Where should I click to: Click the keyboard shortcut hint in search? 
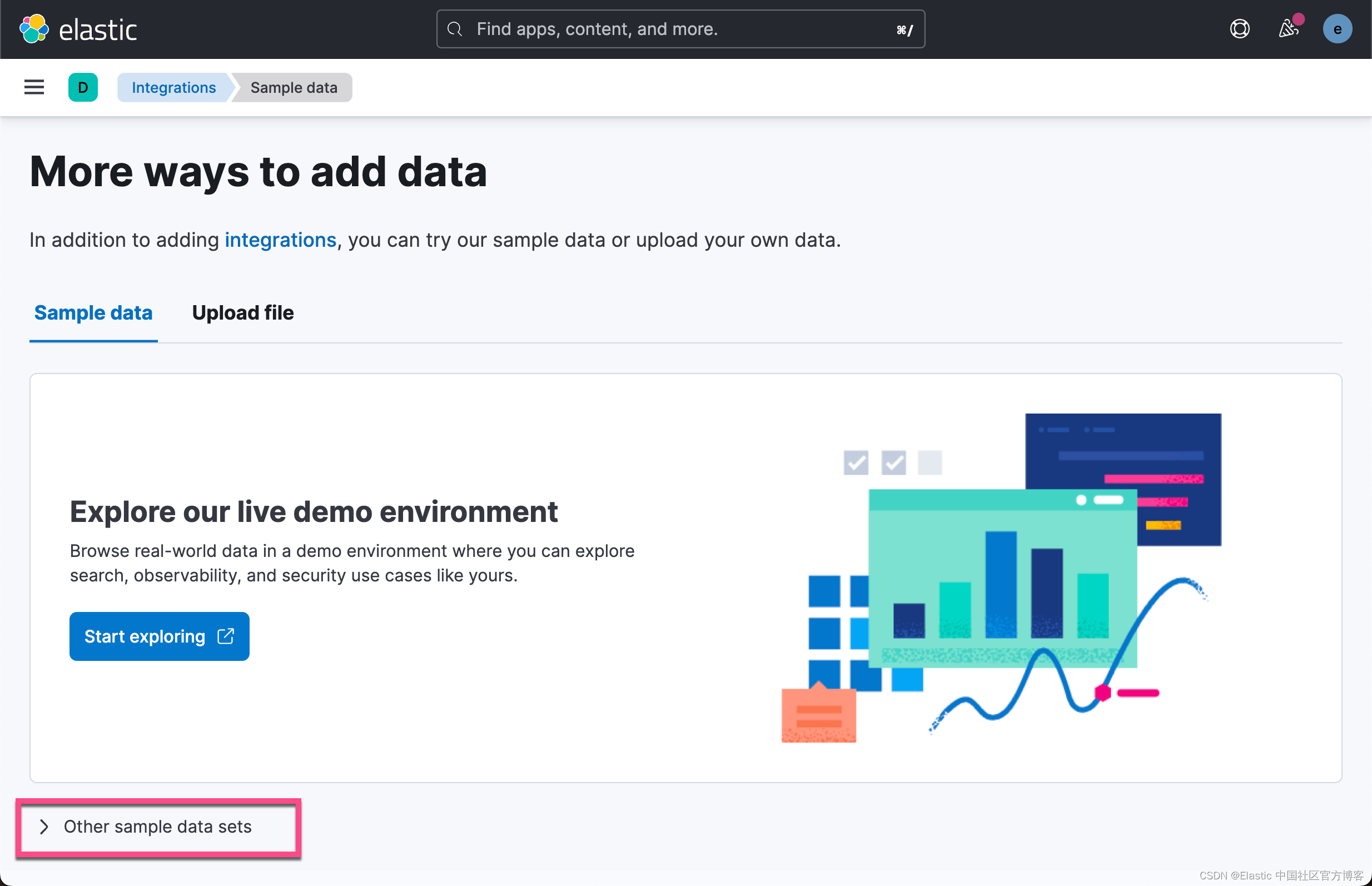(x=904, y=30)
